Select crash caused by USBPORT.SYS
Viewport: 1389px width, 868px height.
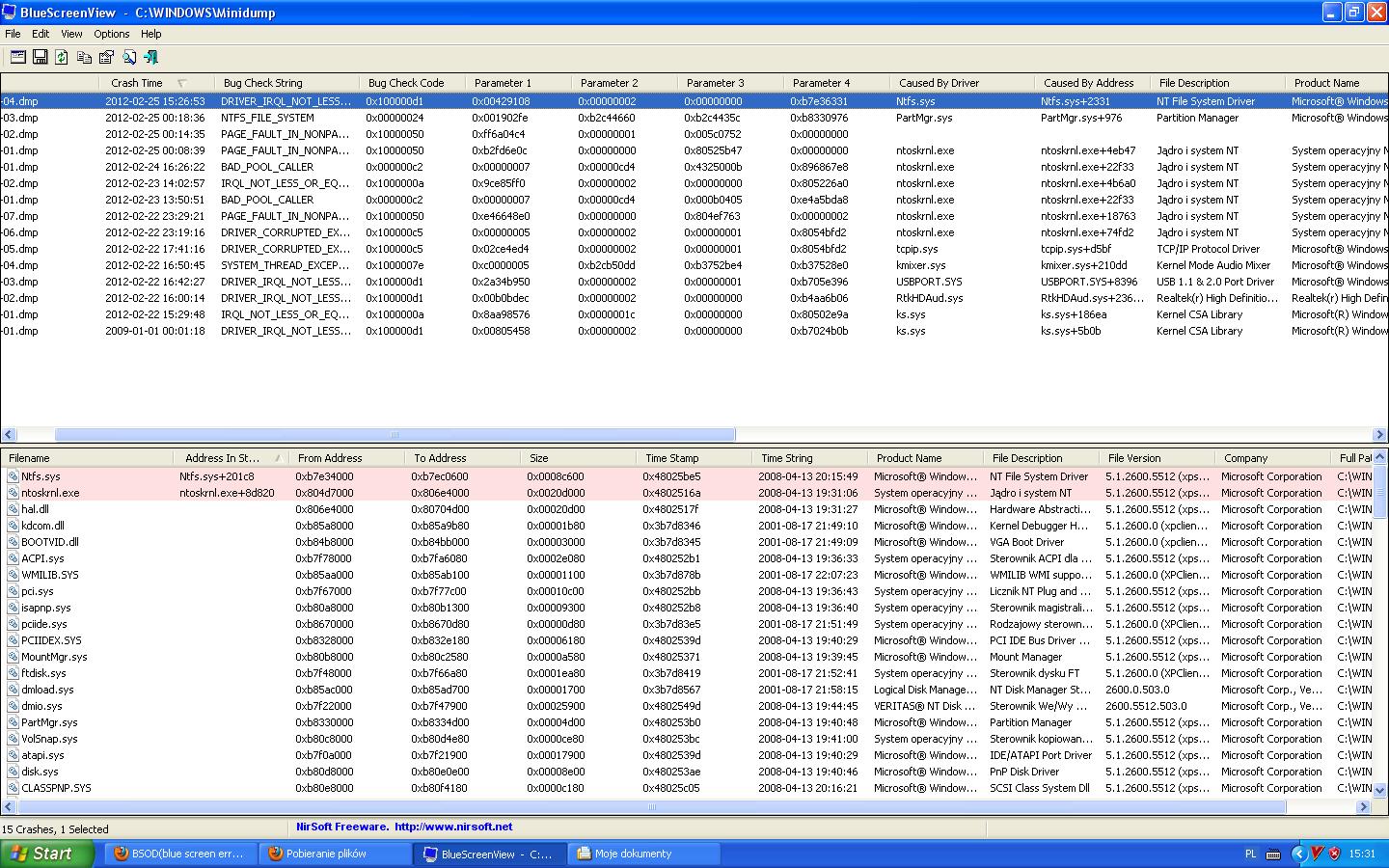tap(694, 282)
